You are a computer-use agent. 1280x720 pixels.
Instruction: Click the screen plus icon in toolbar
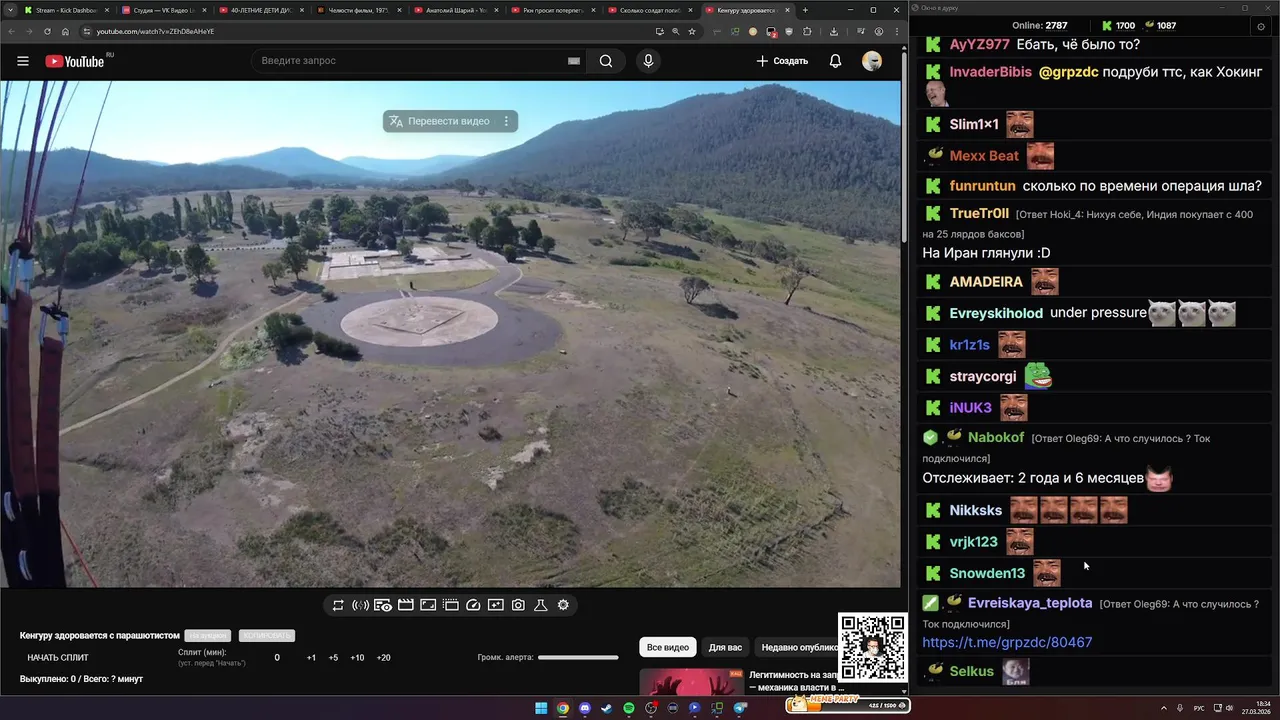(496, 605)
